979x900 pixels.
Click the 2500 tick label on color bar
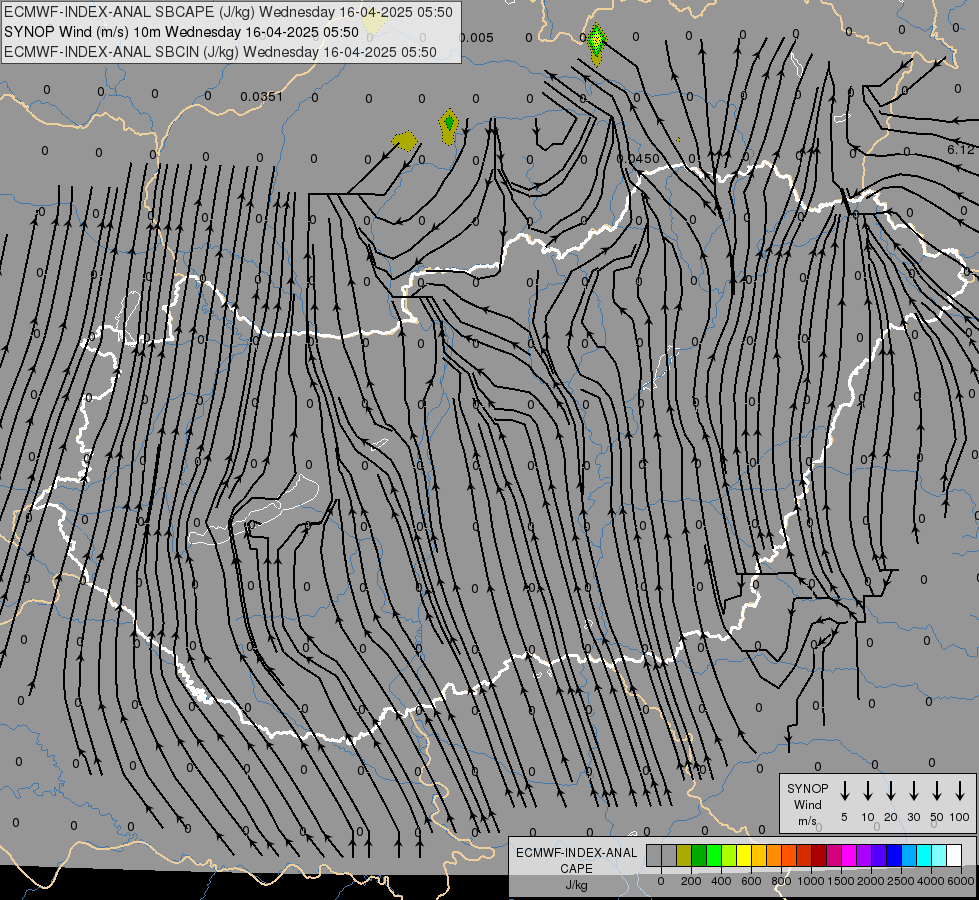click(901, 881)
